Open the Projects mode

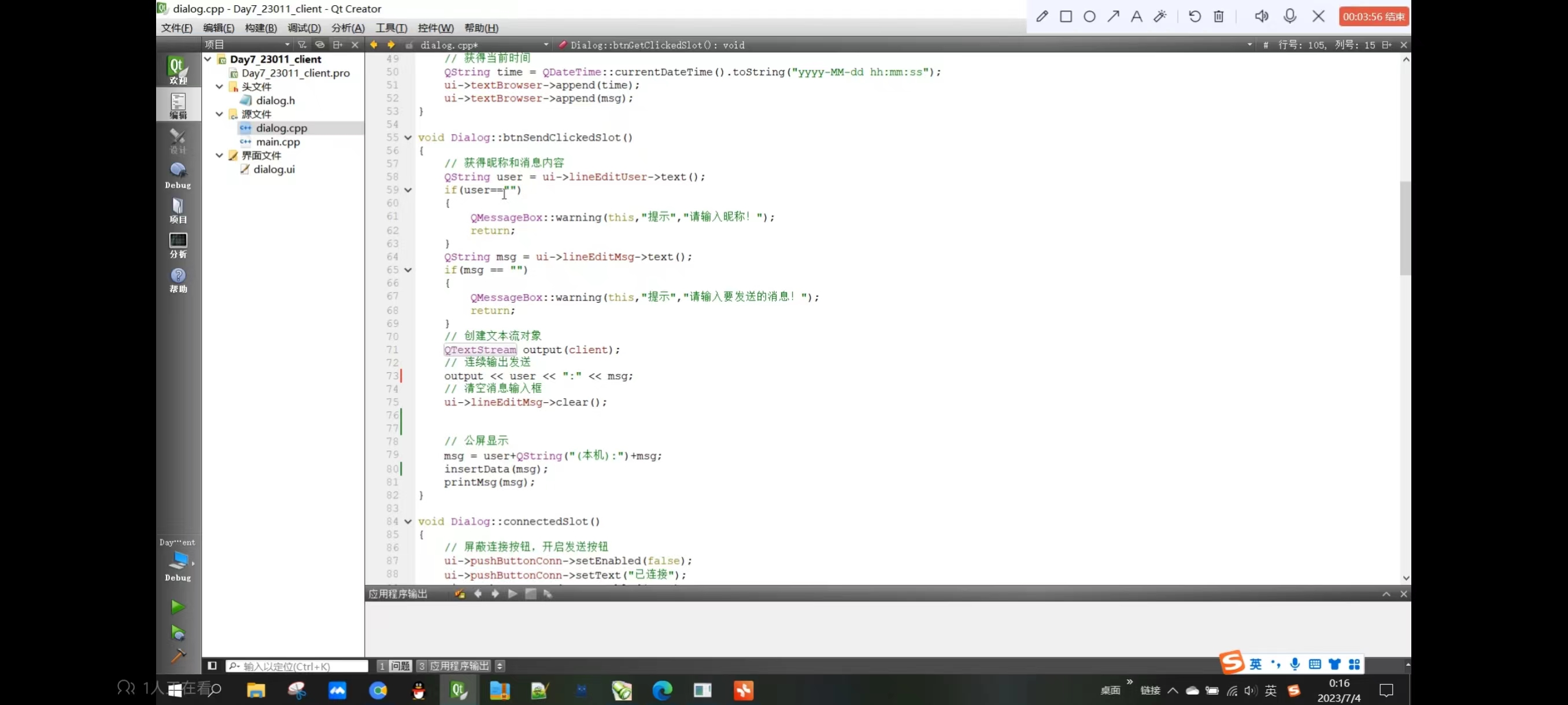[177, 210]
